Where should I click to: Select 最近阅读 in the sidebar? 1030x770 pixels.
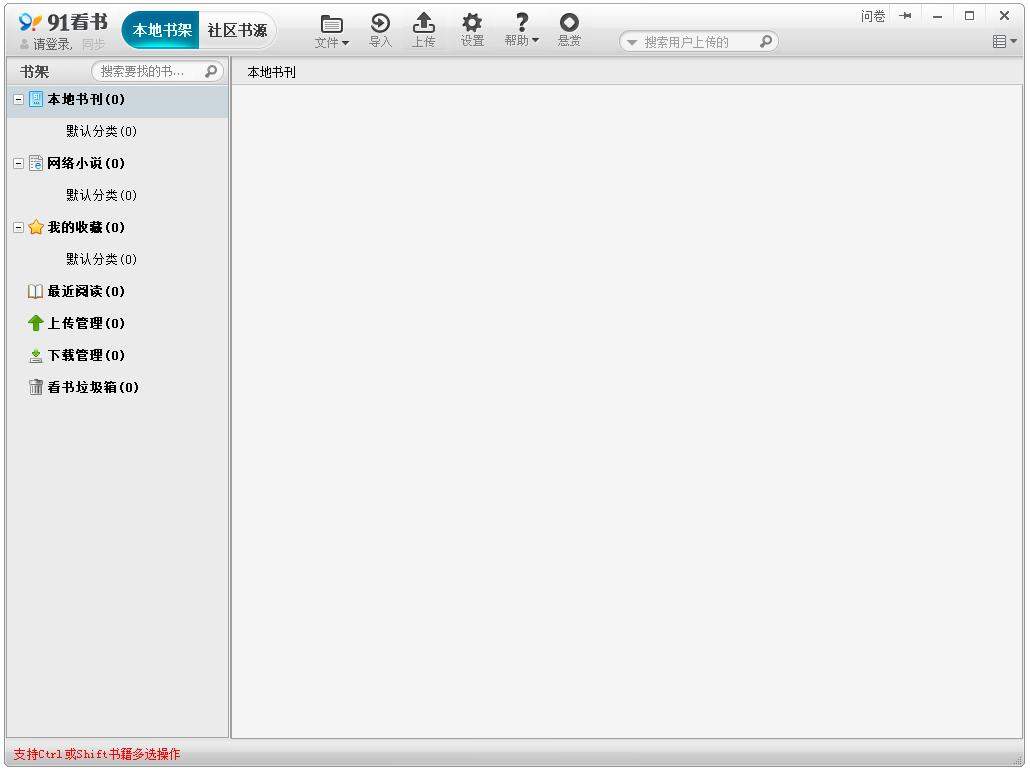85,292
